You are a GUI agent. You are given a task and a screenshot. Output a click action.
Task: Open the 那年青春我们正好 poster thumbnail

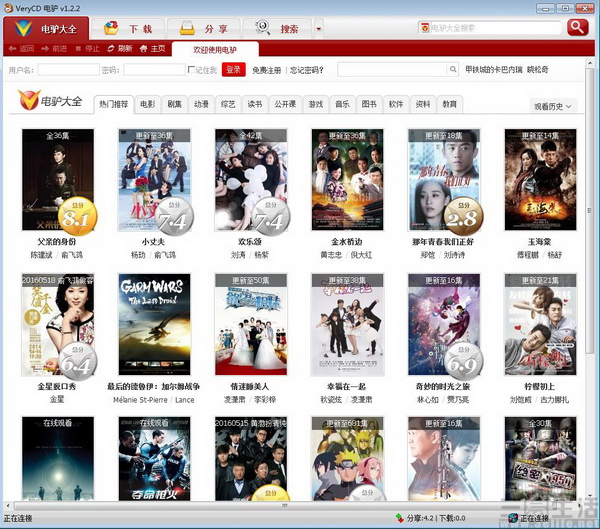[444, 180]
